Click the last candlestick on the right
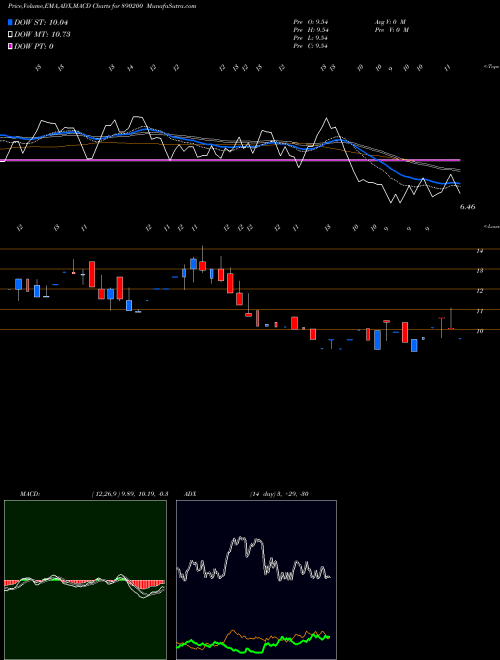This screenshot has width=500, height=660. click(x=460, y=338)
